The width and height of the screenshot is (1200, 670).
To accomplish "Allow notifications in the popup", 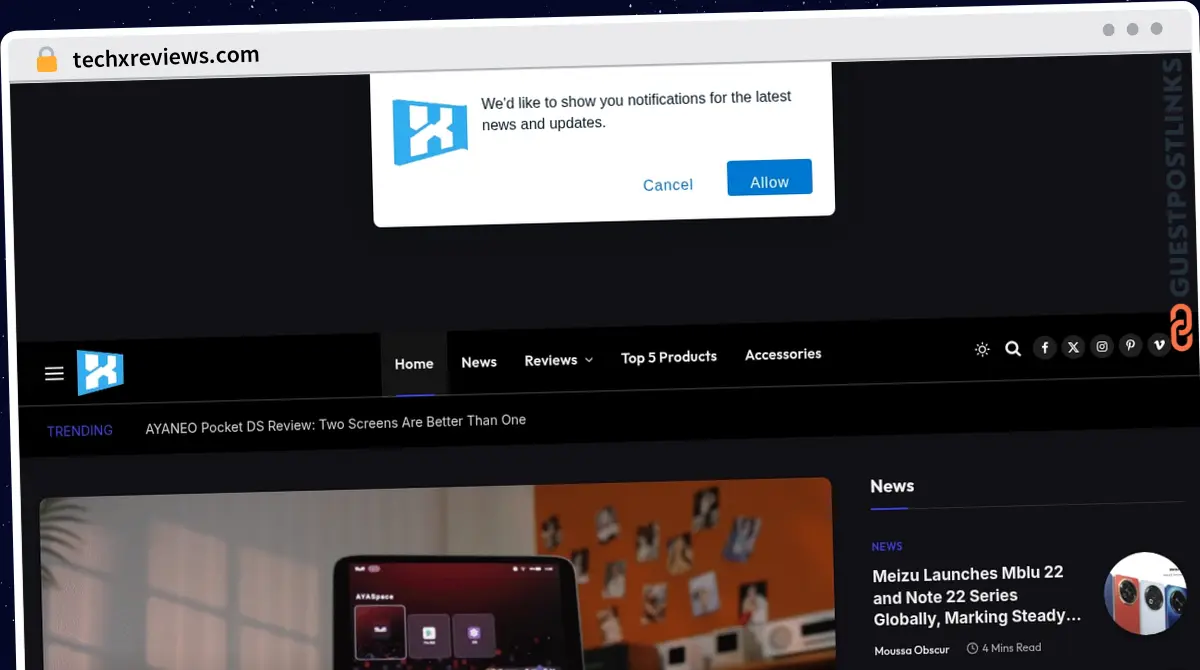I will point(769,181).
